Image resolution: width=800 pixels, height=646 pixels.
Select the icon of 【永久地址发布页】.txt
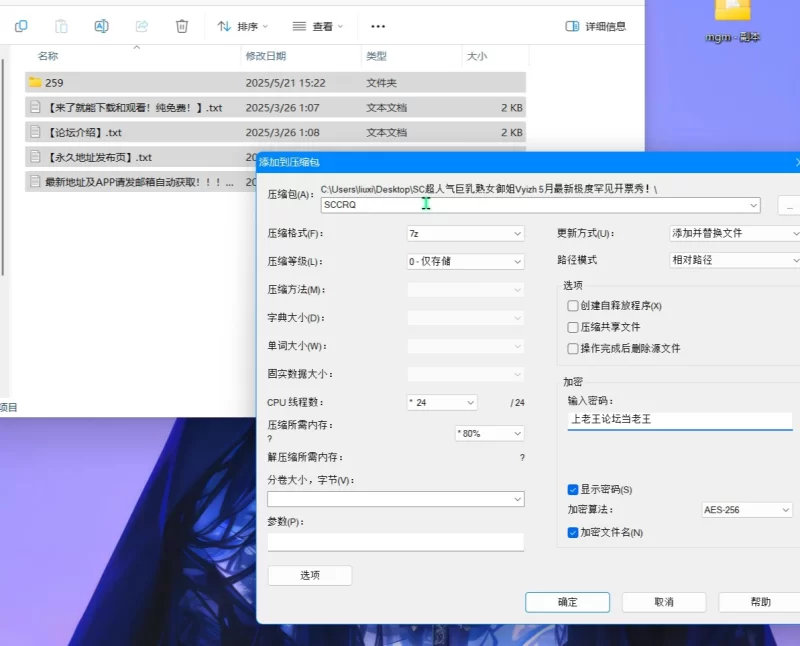pyautogui.click(x=35, y=157)
